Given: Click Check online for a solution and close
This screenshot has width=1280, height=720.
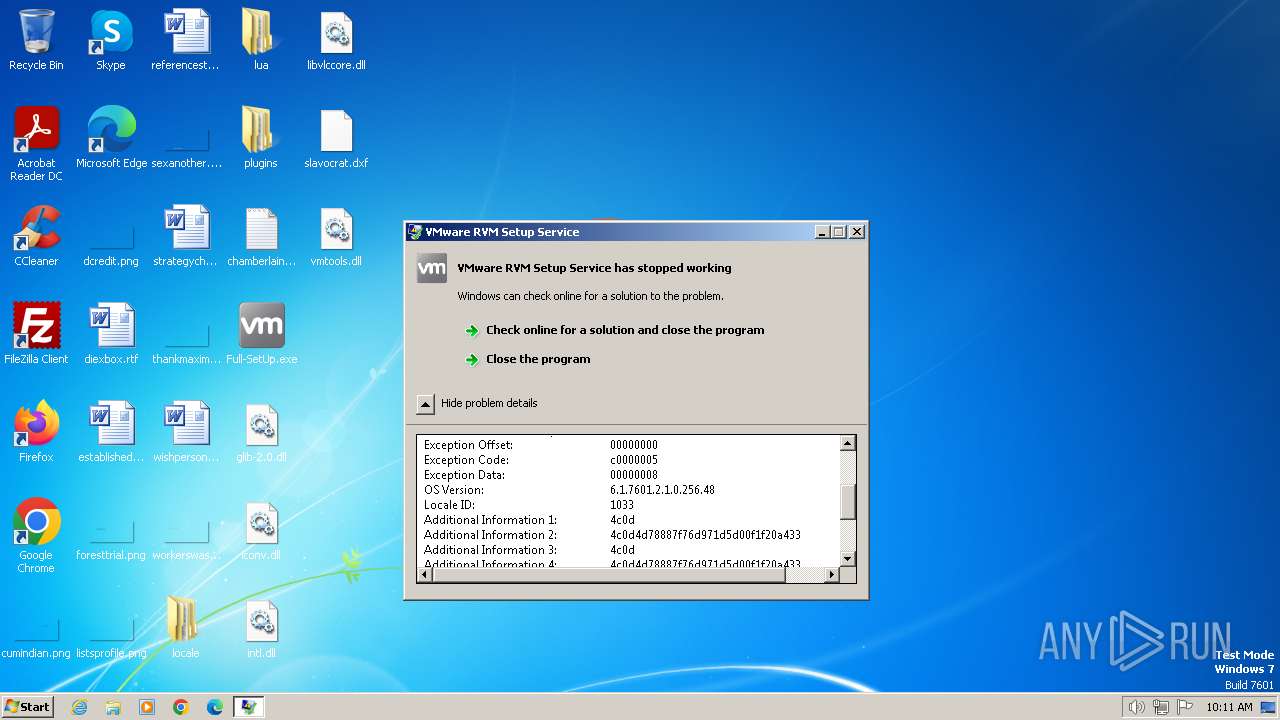Looking at the screenshot, I should [x=624, y=330].
